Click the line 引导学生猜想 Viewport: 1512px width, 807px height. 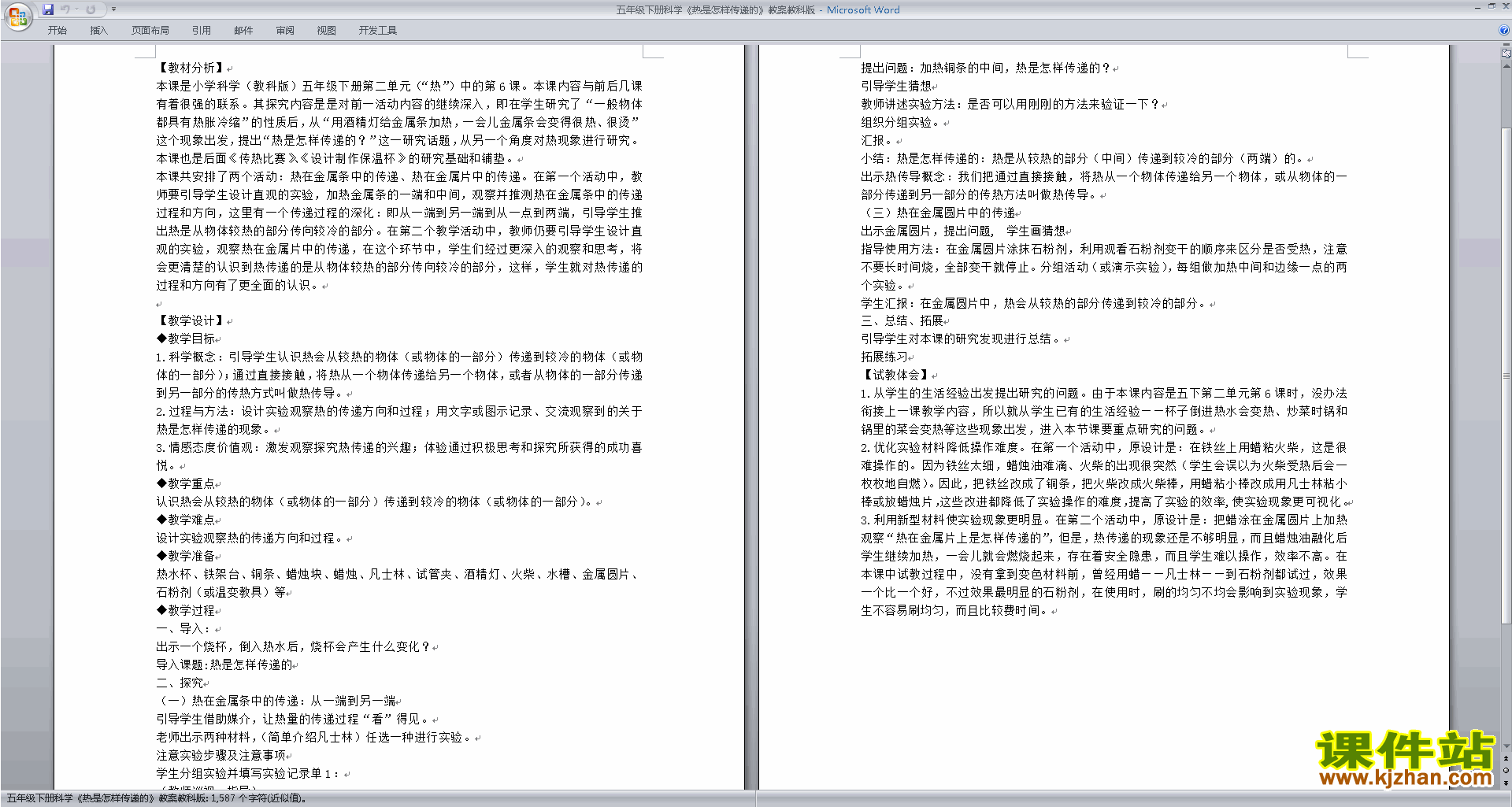(896, 86)
